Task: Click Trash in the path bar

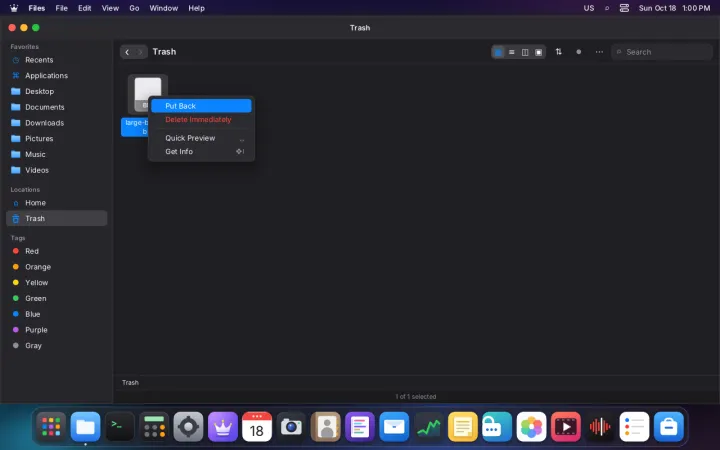Action: click(x=130, y=382)
